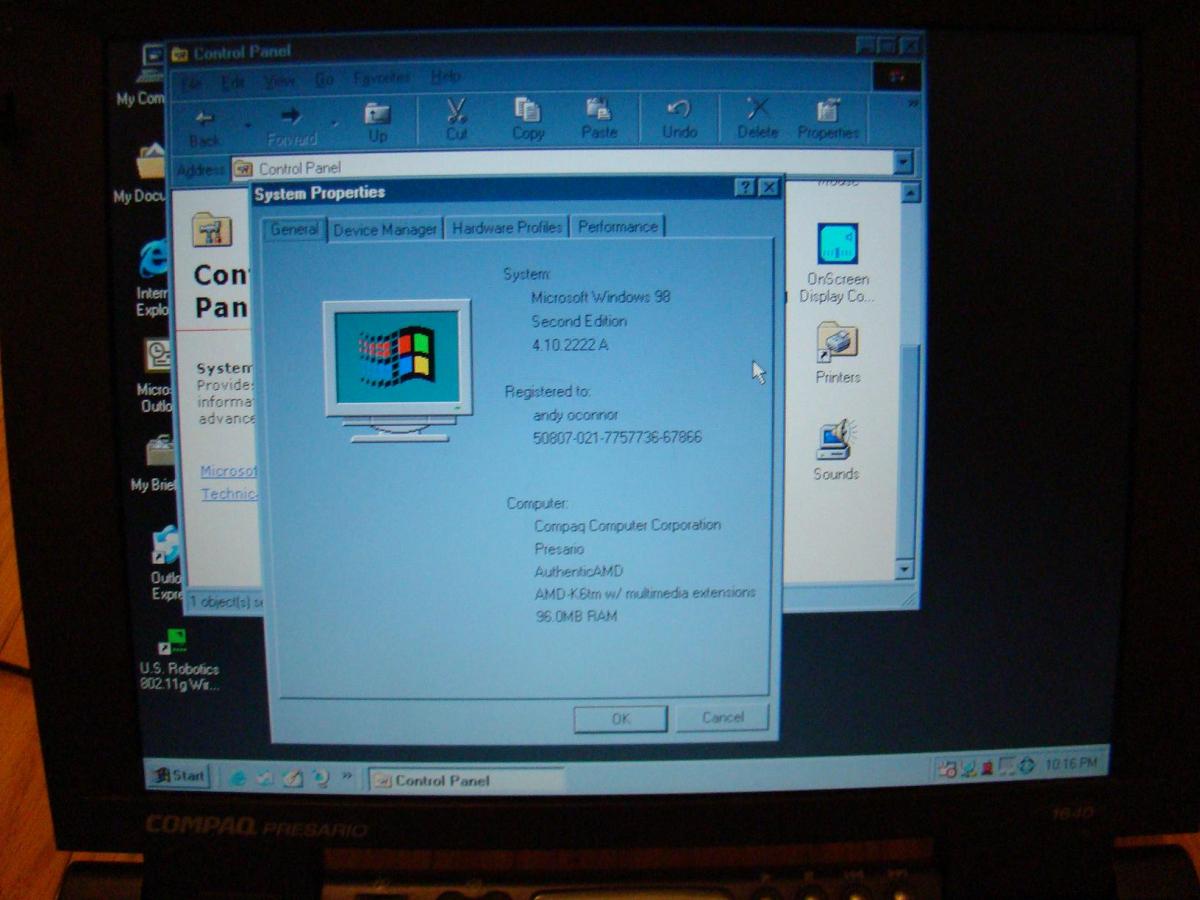
Task: Click the System Properties help question-mark button
Action: 745,187
